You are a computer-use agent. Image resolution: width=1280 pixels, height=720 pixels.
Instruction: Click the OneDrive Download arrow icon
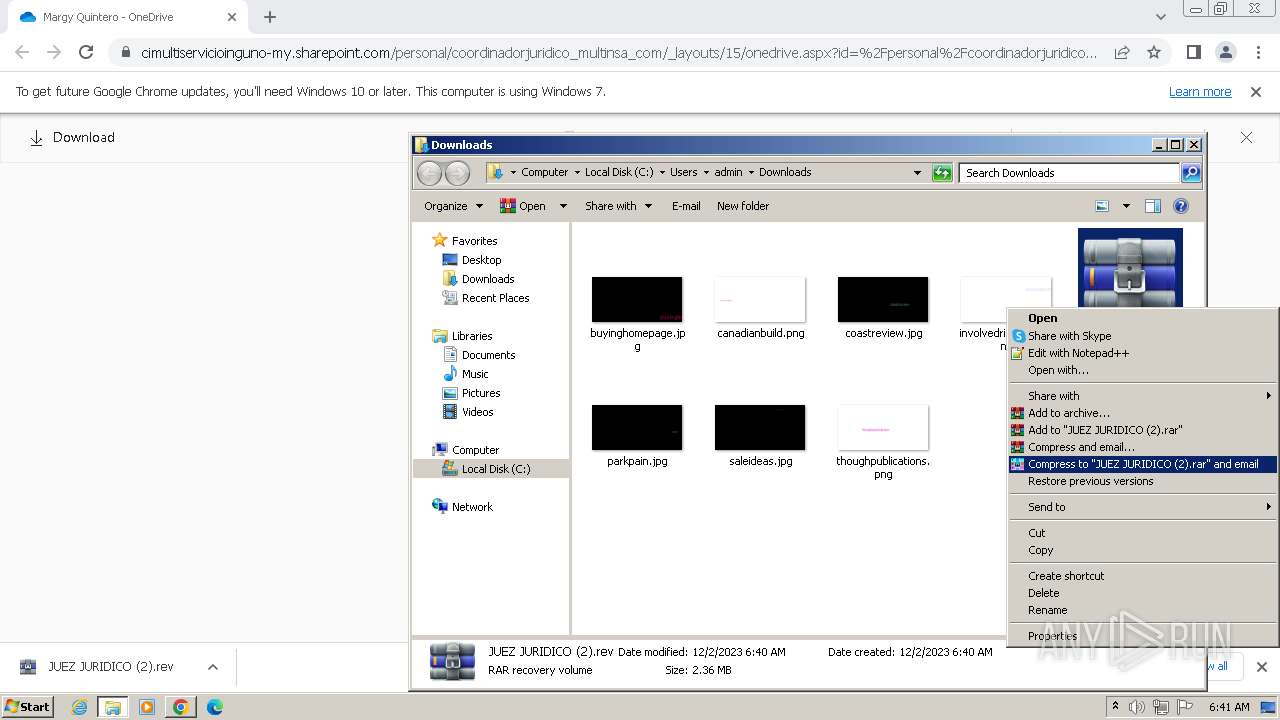click(36, 138)
